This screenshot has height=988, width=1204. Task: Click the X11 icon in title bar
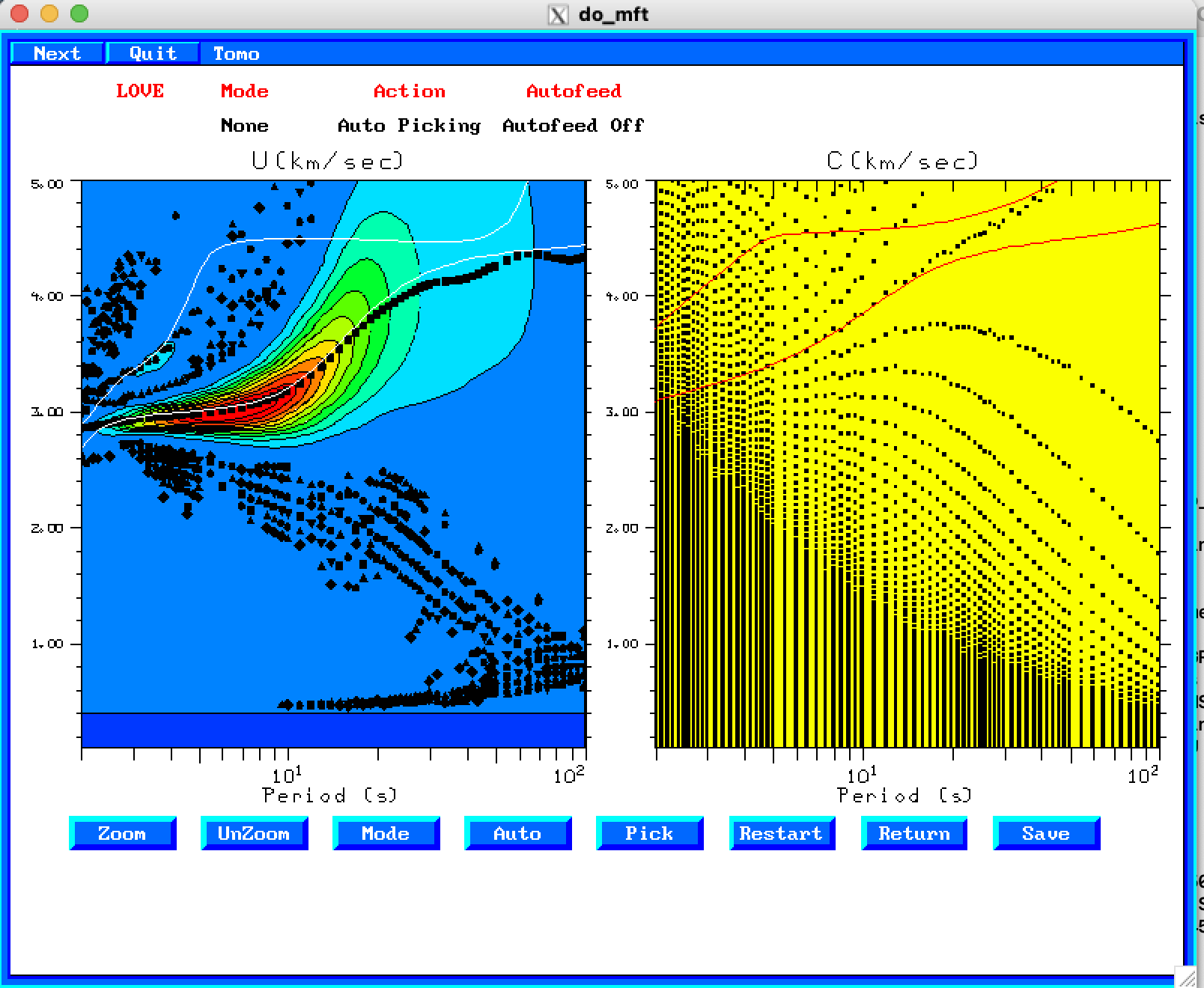pyautogui.click(x=558, y=14)
